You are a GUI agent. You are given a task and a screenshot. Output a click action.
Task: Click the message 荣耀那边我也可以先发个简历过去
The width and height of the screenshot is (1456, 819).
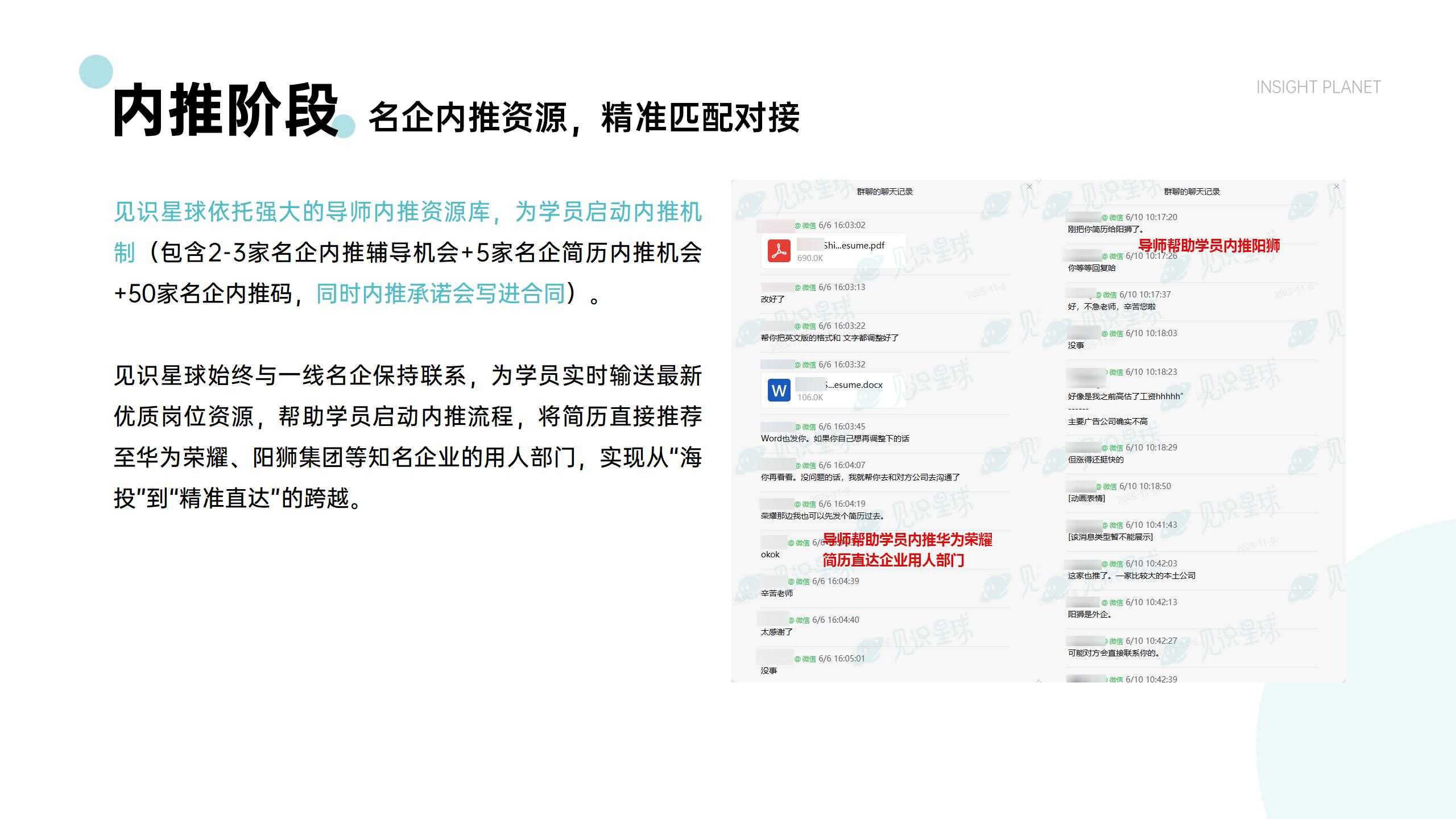[x=822, y=516]
